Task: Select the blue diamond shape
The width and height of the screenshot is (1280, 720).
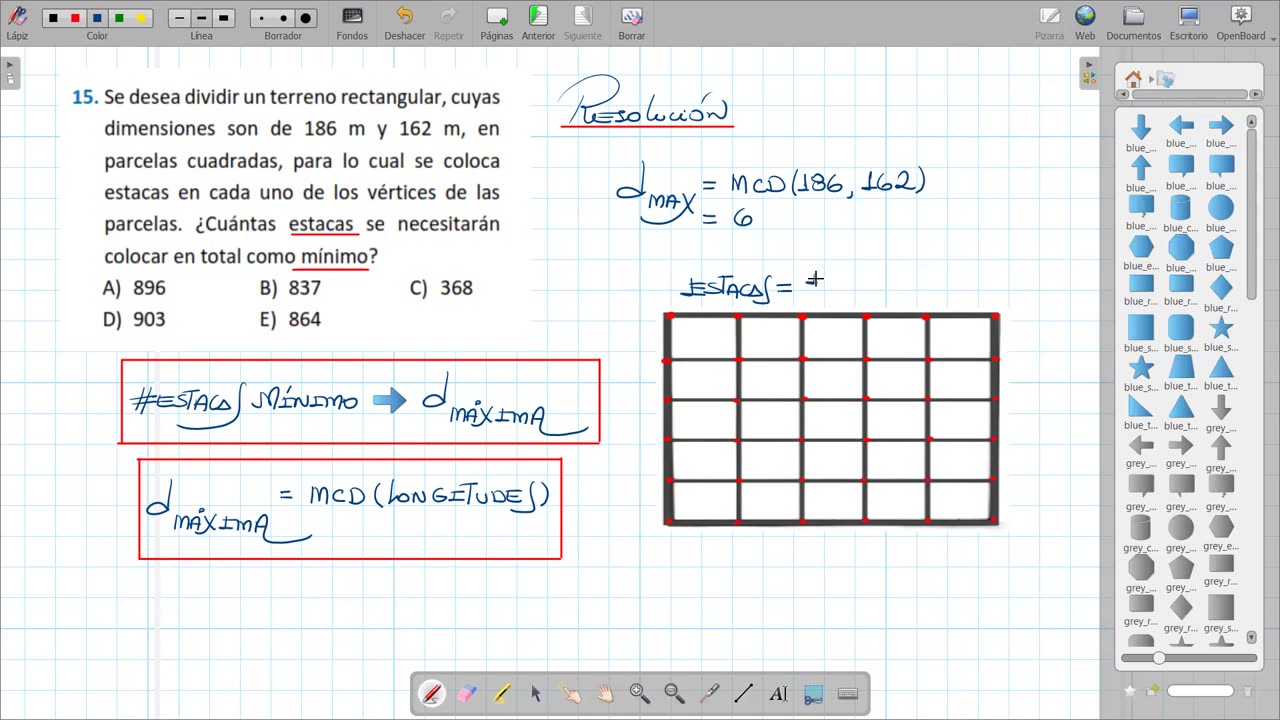Action: coord(1221,288)
